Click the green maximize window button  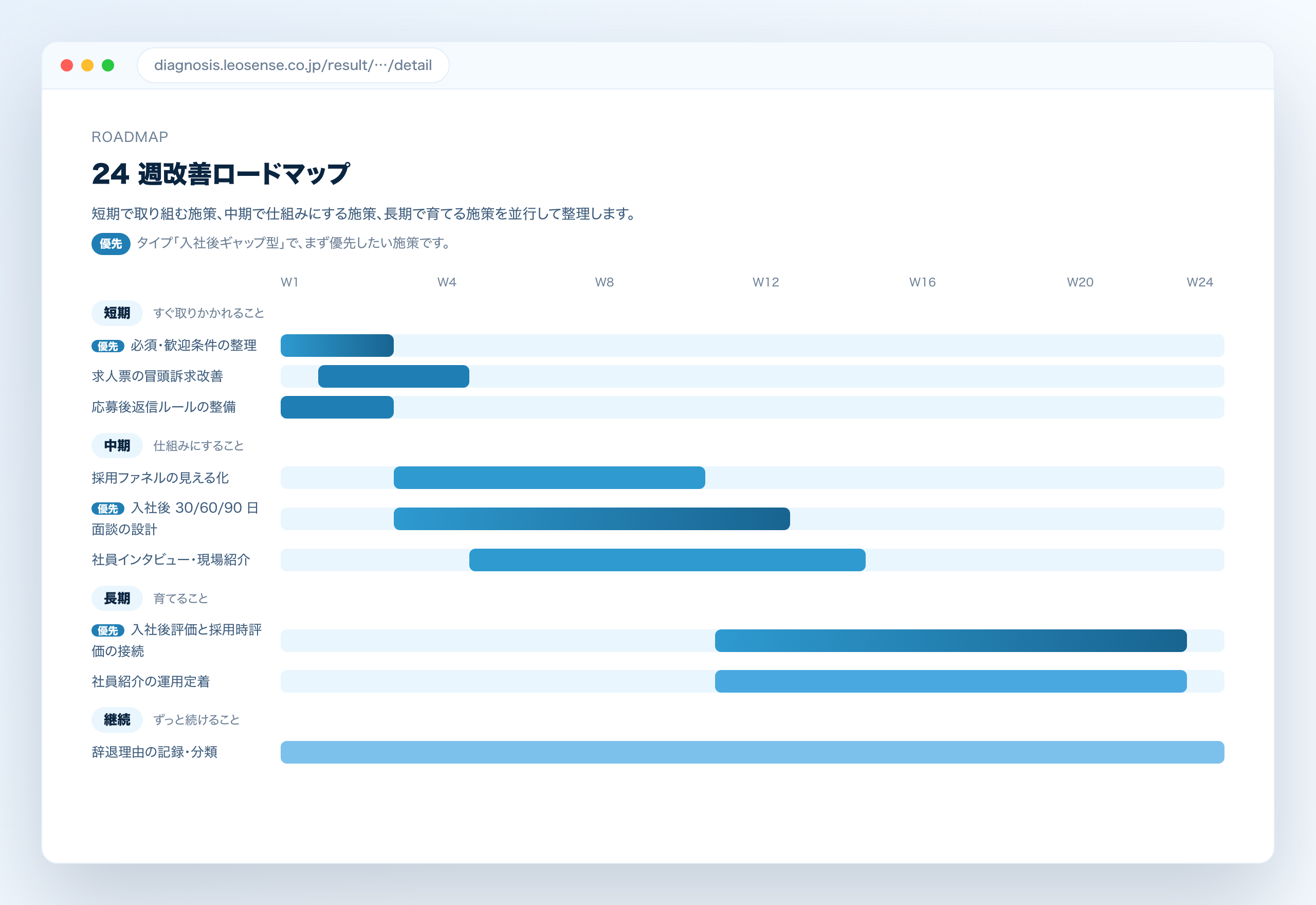(107, 65)
